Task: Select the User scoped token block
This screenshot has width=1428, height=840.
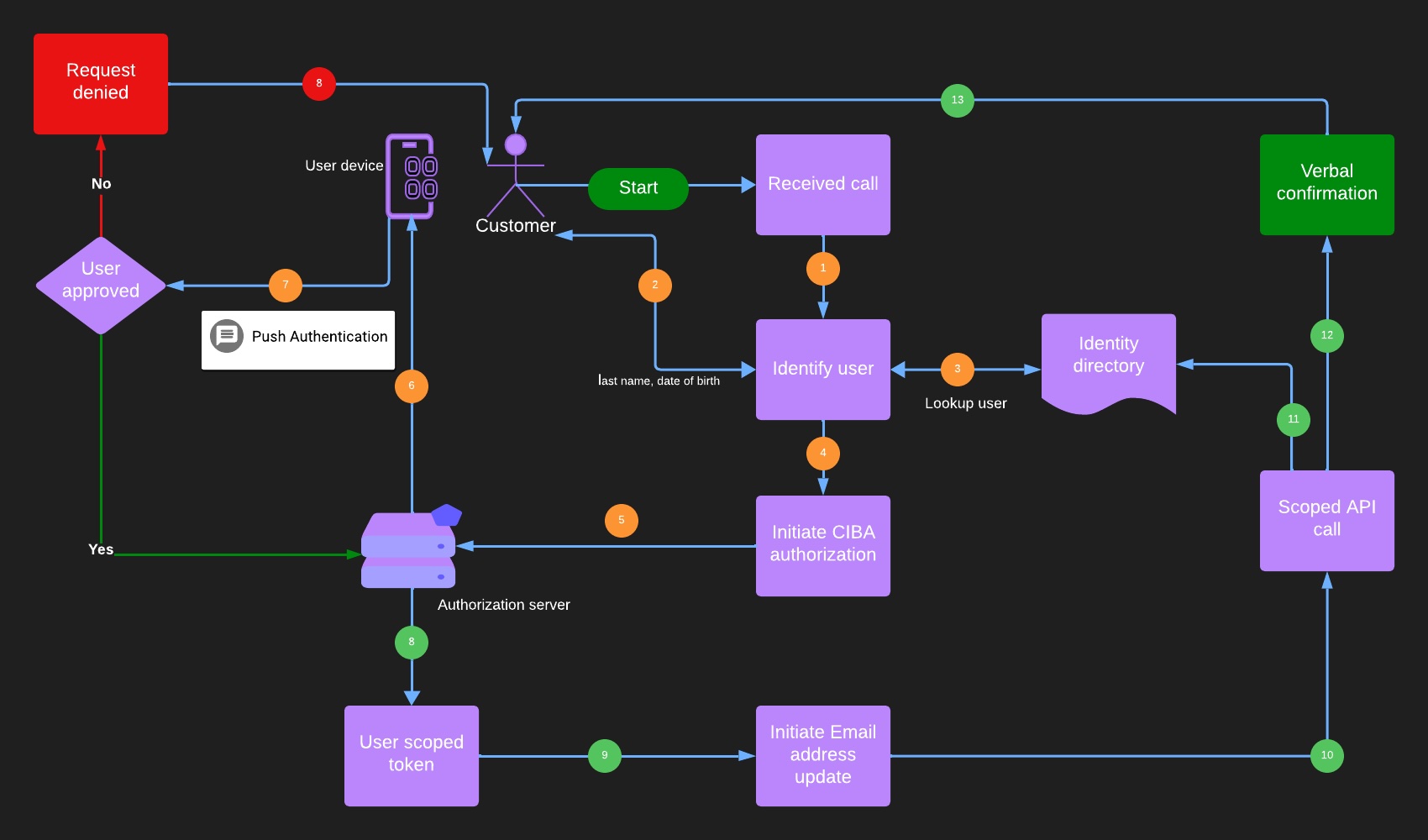Action: 412,755
